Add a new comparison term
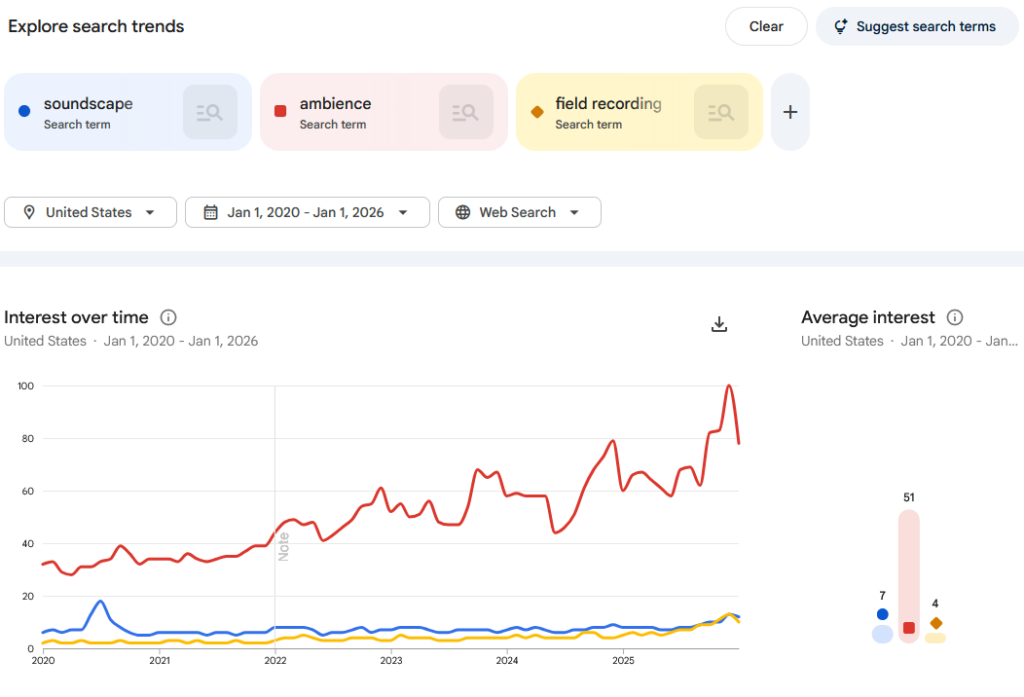Image resolution: width=1024 pixels, height=697 pixels. pyautogui.click(x=790, y=112)
